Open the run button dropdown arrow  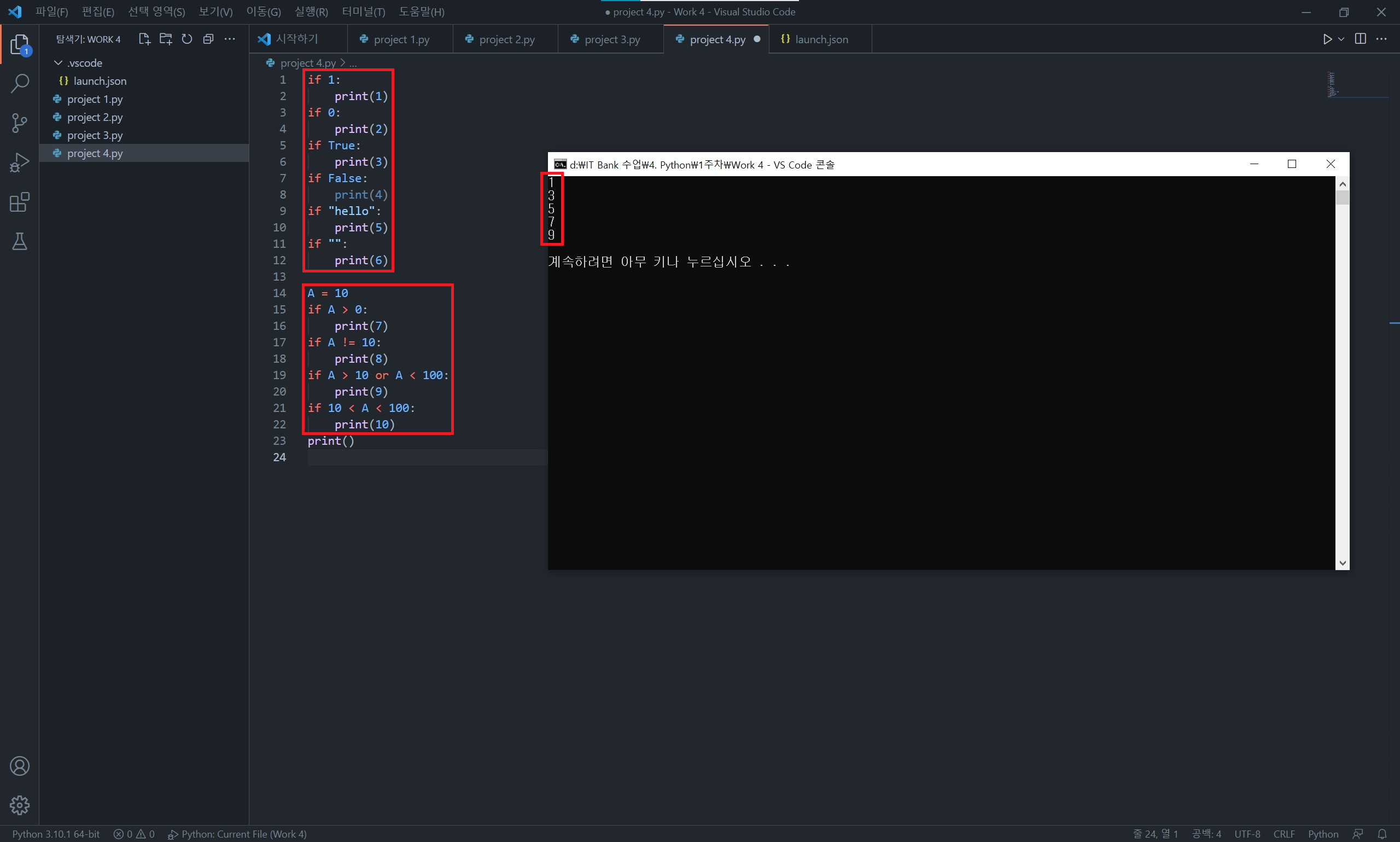click(1341, 39)
